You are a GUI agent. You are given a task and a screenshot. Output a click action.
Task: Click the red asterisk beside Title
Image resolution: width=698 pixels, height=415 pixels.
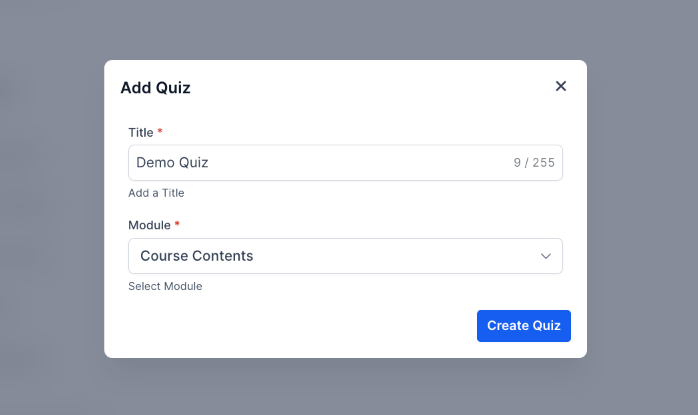[160, 132]
